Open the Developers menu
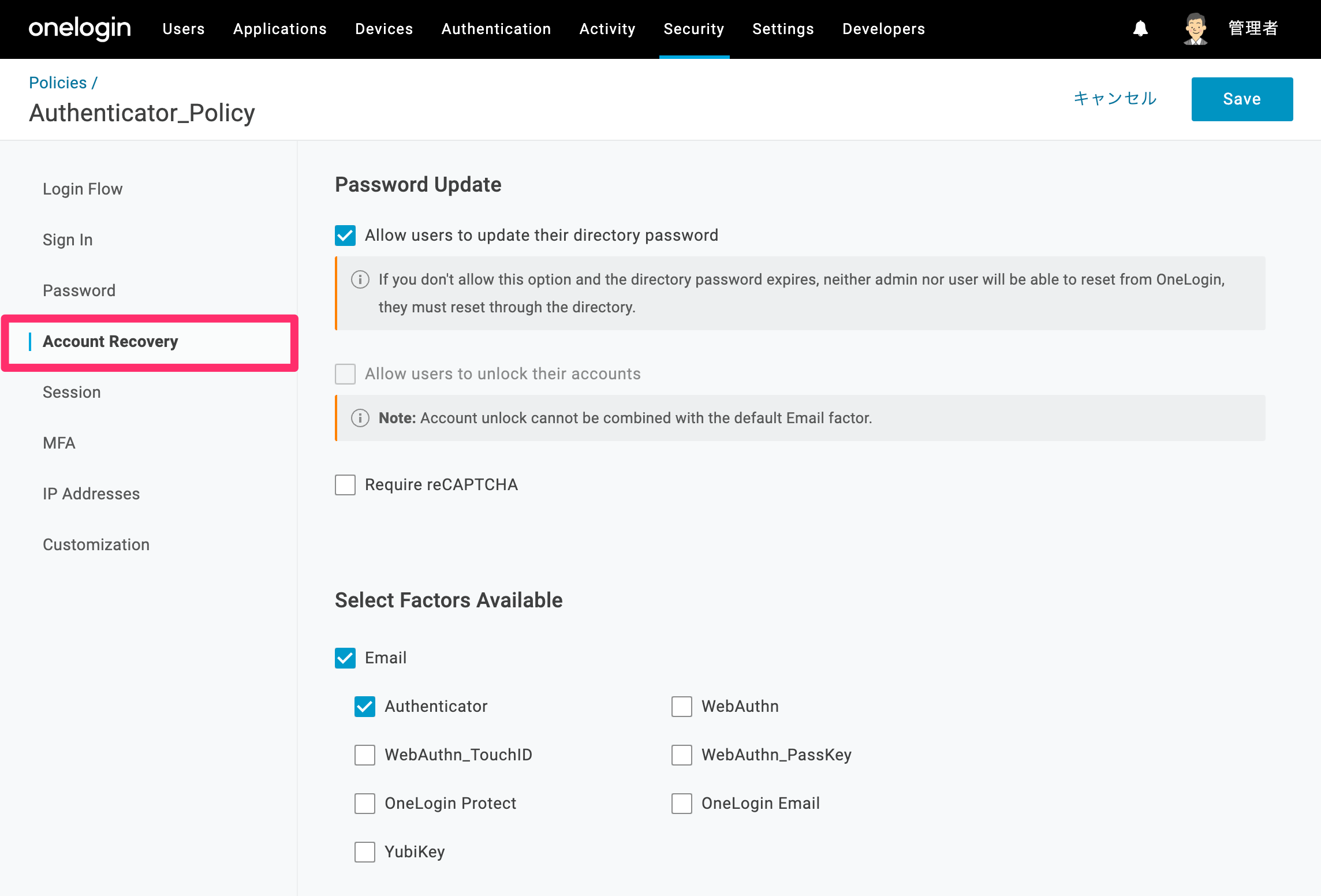This screenshot has width=1321, height=896. point(883,29)
